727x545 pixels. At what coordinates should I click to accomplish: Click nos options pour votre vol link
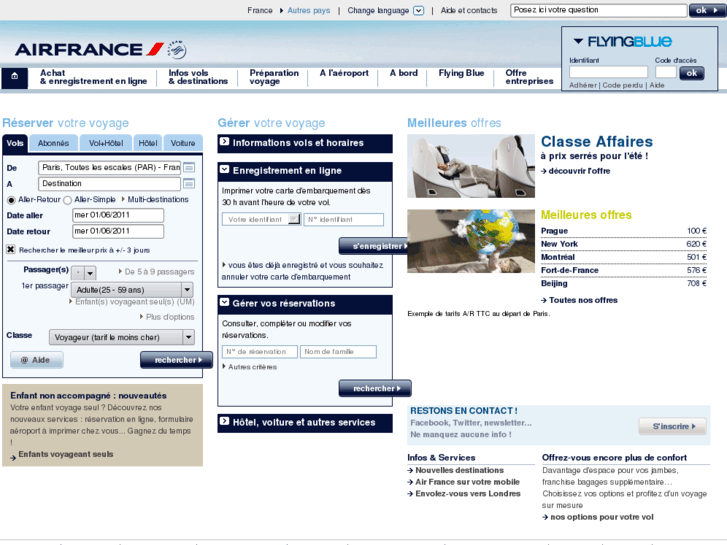click(x=602, y=517)
